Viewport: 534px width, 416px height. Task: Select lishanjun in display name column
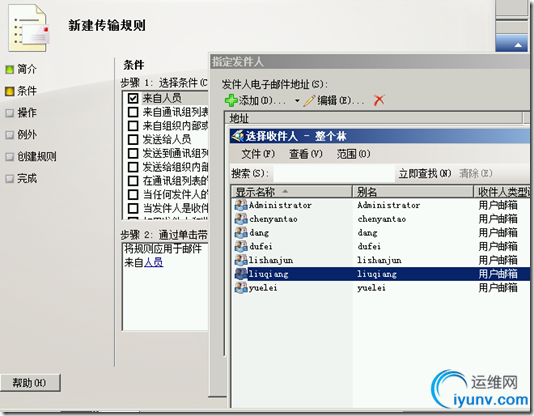click(x=271, y=260)
